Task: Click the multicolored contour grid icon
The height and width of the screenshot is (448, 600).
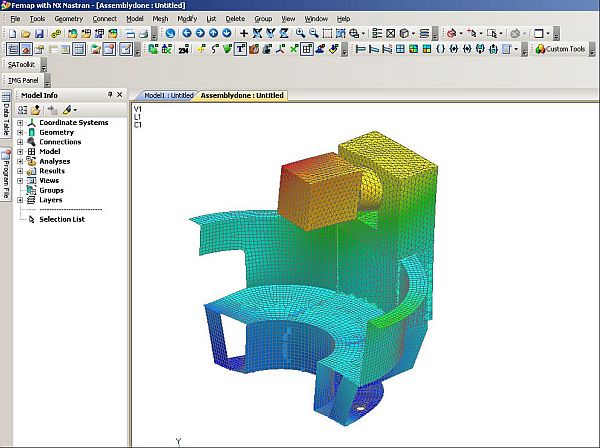Action: tap(414, 49)
